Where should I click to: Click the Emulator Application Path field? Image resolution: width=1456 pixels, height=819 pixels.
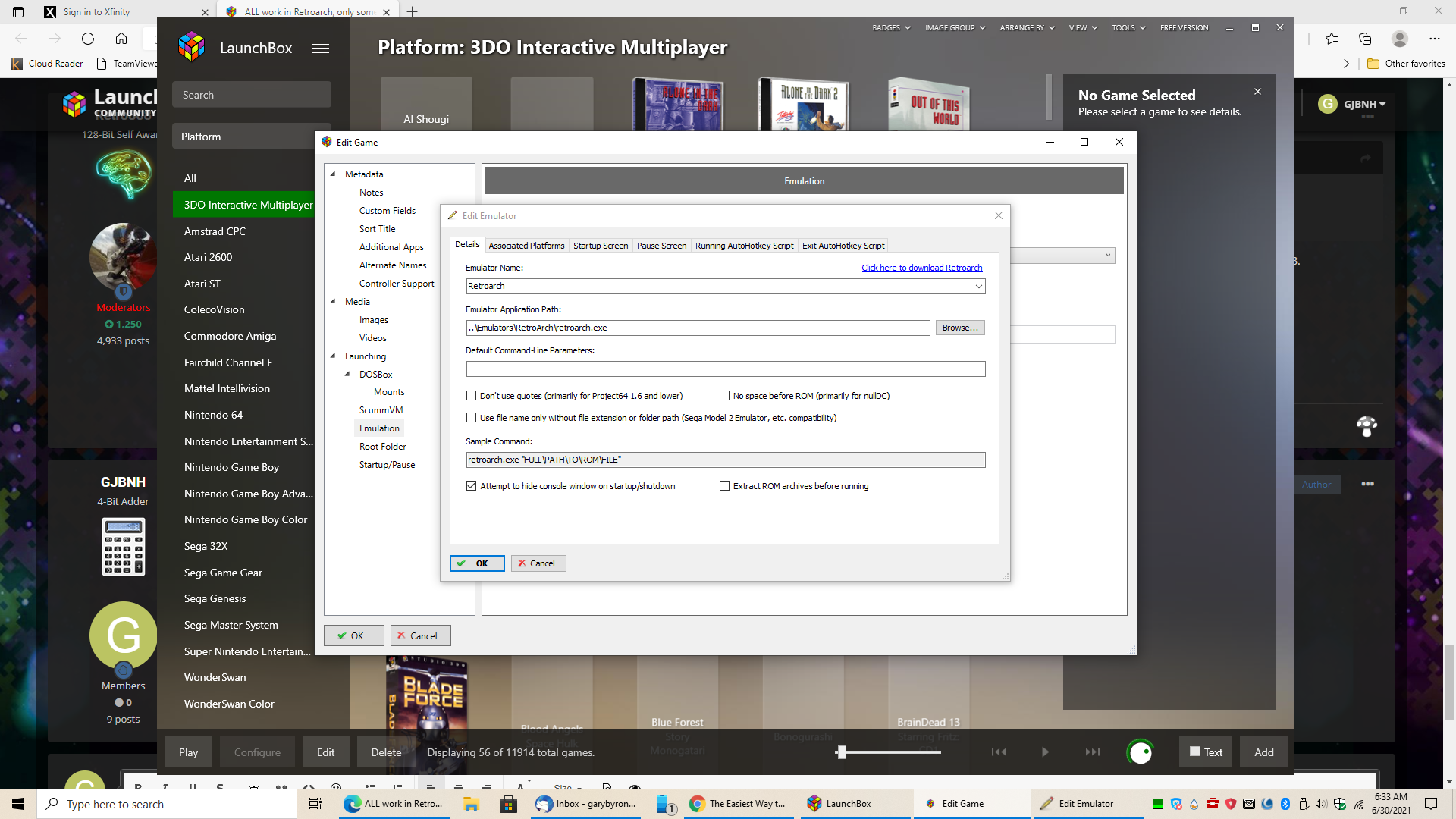click(x=698, y=328)
